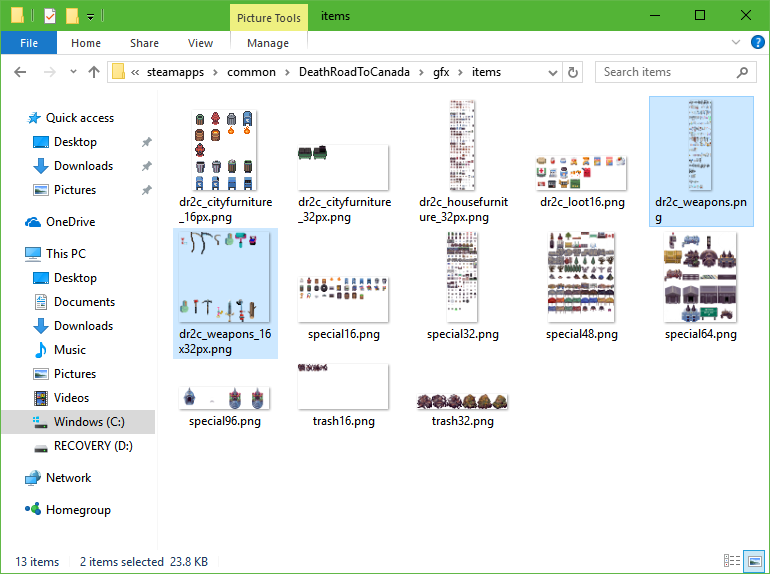Select the special48.png thumbnail image

click(x=581, y=277)
